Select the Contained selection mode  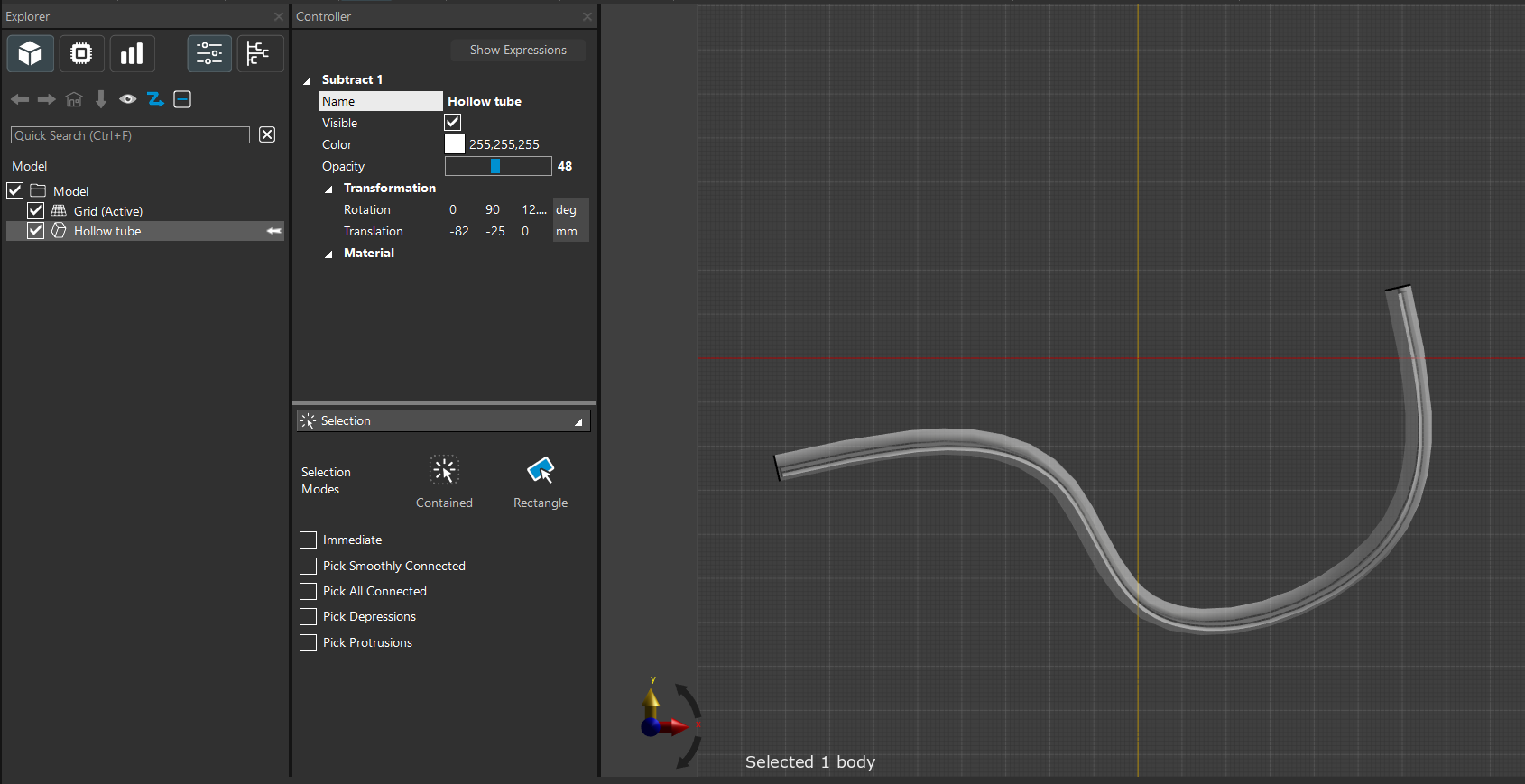444,471
